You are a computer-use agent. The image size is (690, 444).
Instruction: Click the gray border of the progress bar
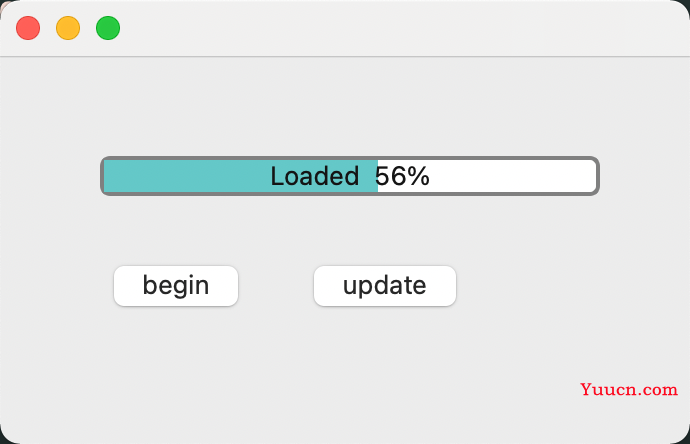click(350, 158)
